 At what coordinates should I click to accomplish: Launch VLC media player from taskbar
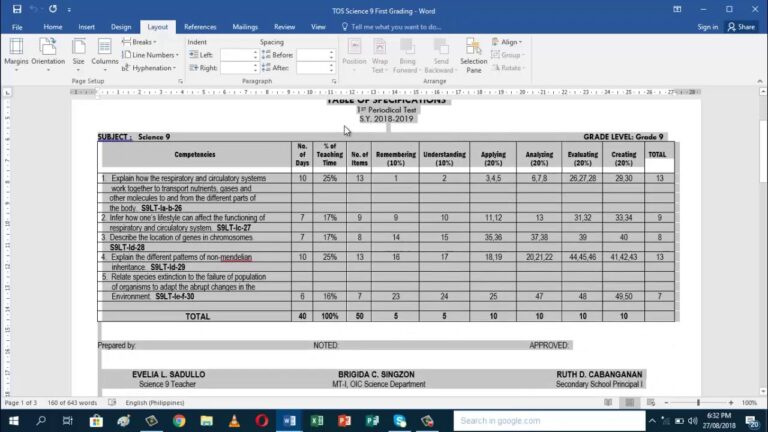click(x=233, y=421)
